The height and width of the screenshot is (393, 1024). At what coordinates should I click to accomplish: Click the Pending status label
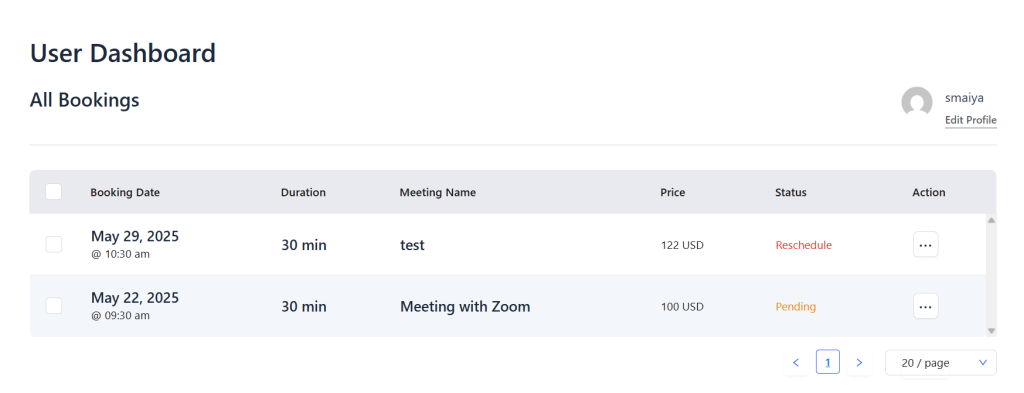(x=796, y=307)
